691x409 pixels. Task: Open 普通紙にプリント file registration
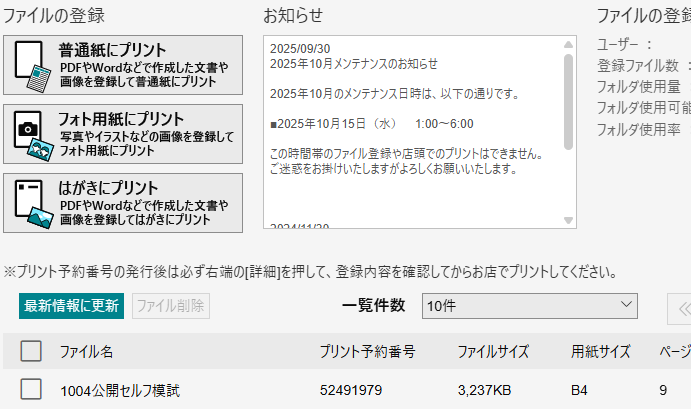(124, 66)
